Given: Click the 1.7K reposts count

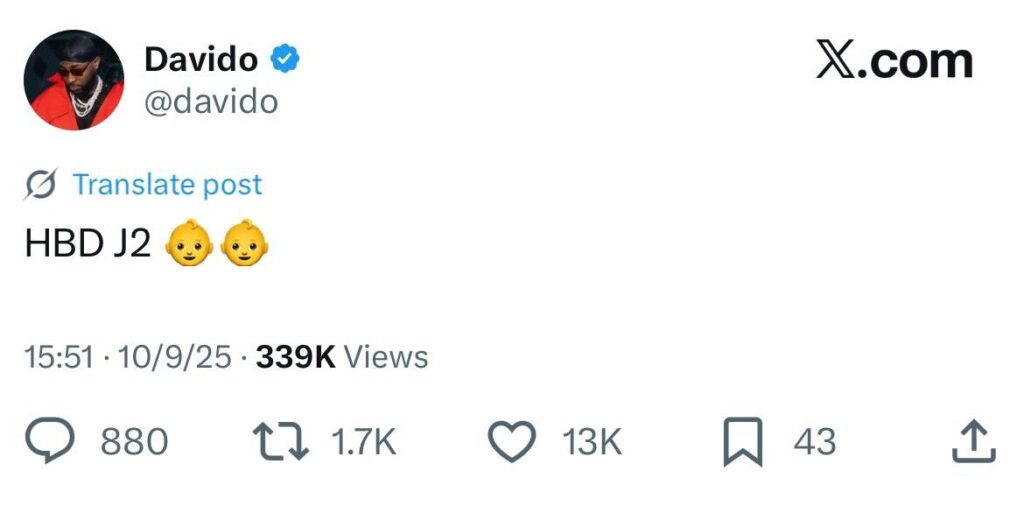Looking at the screenshot, I should [x=363, y=441].
